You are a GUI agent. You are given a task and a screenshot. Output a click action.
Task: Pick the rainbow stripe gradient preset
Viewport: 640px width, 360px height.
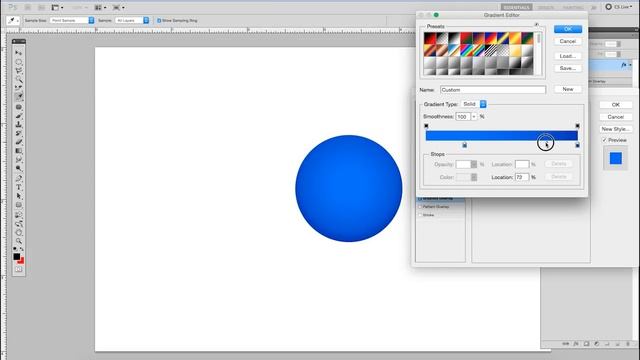point(466,50)
